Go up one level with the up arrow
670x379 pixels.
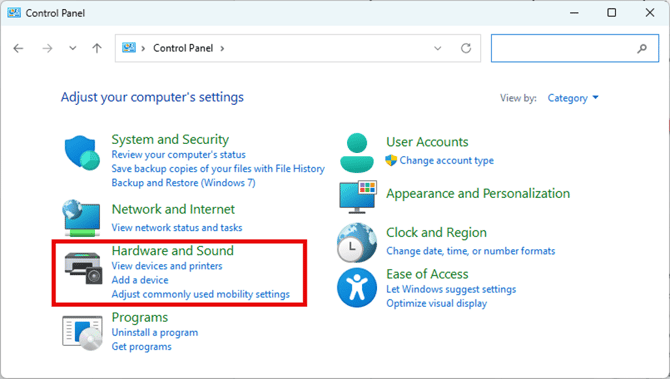(97, 48)
